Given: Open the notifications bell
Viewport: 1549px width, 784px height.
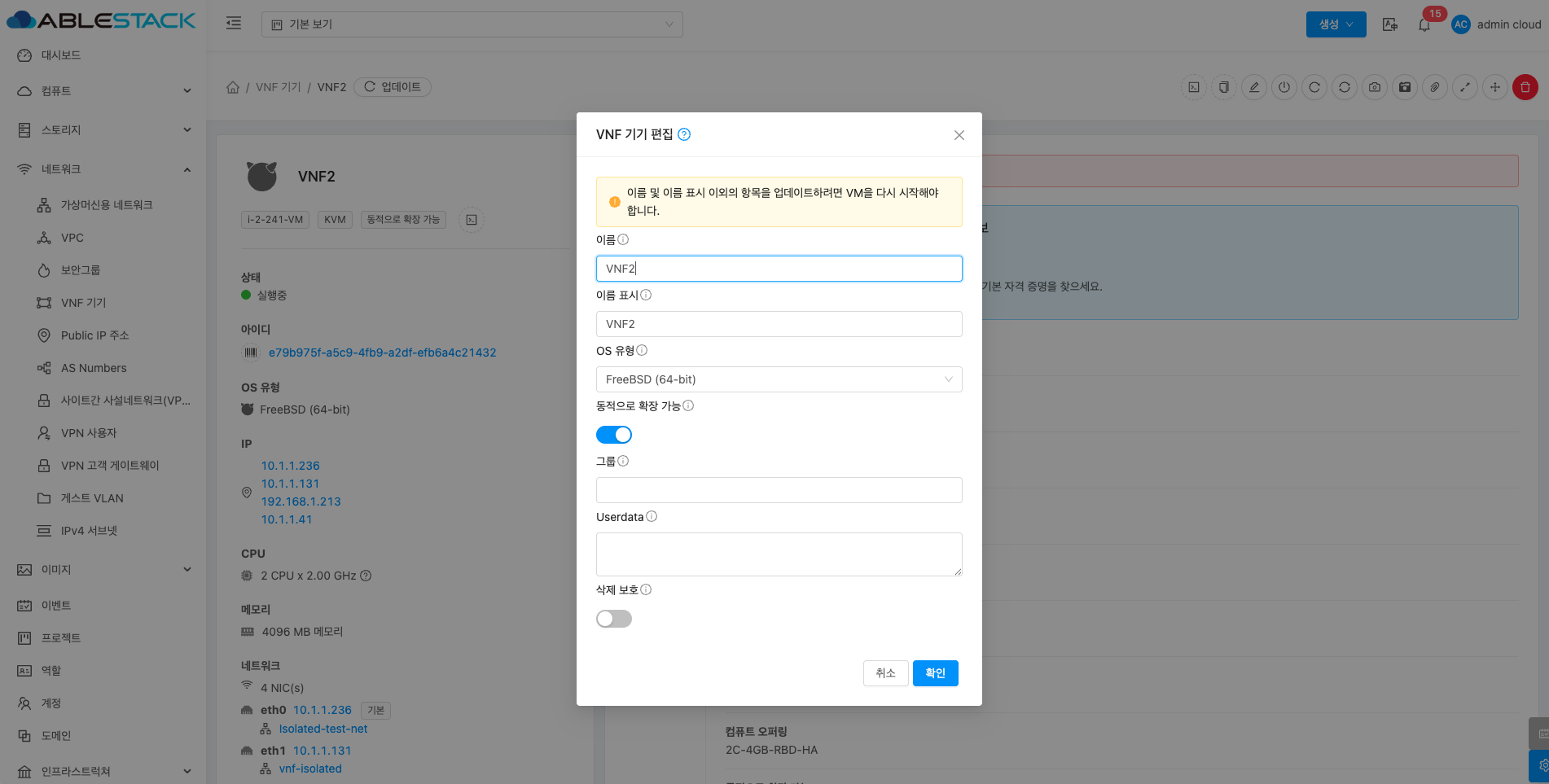Looking at the screenshot, I should [1424, 24].
